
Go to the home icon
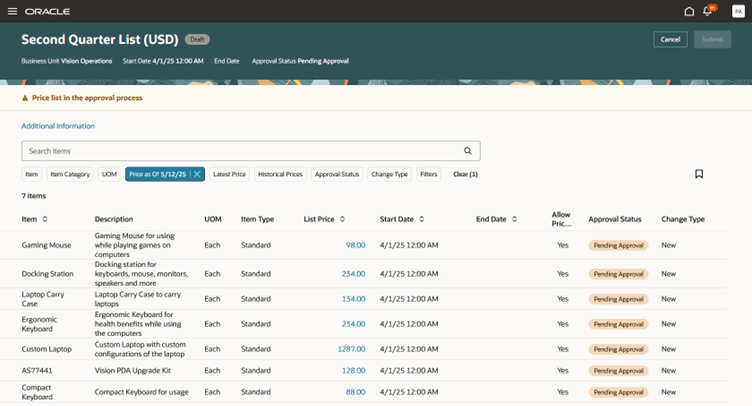(689, 11)
